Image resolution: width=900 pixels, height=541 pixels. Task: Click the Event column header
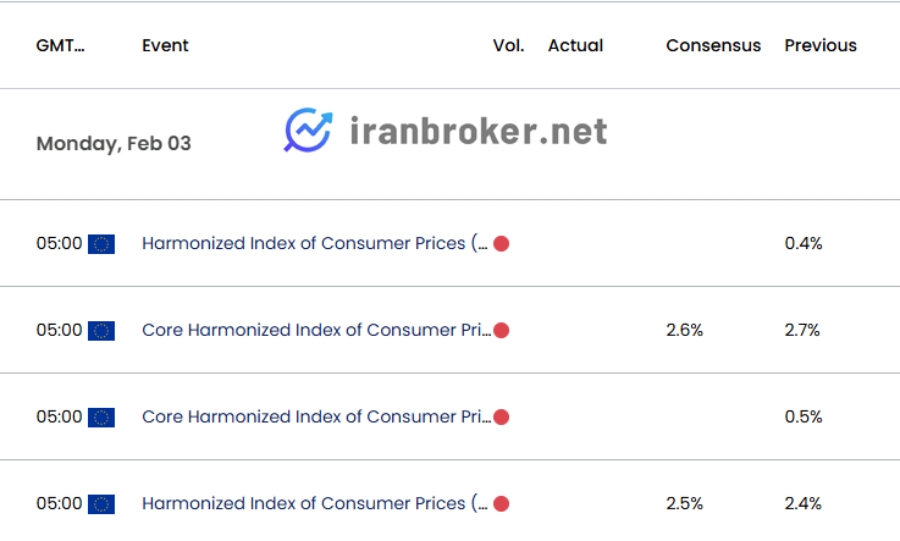[x=165, y=45]
